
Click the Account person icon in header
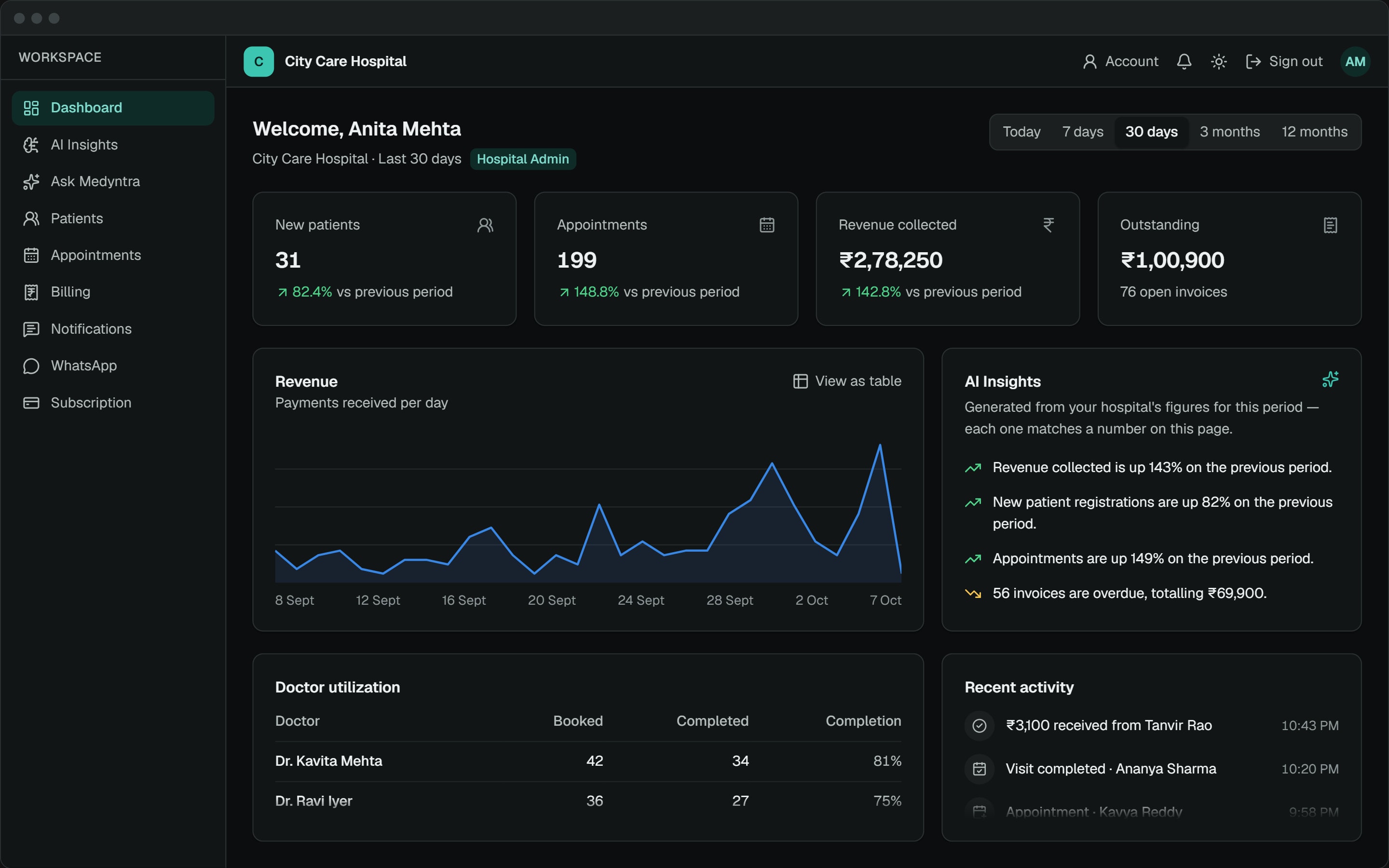pyautogui.click(x=1089, y=61)
